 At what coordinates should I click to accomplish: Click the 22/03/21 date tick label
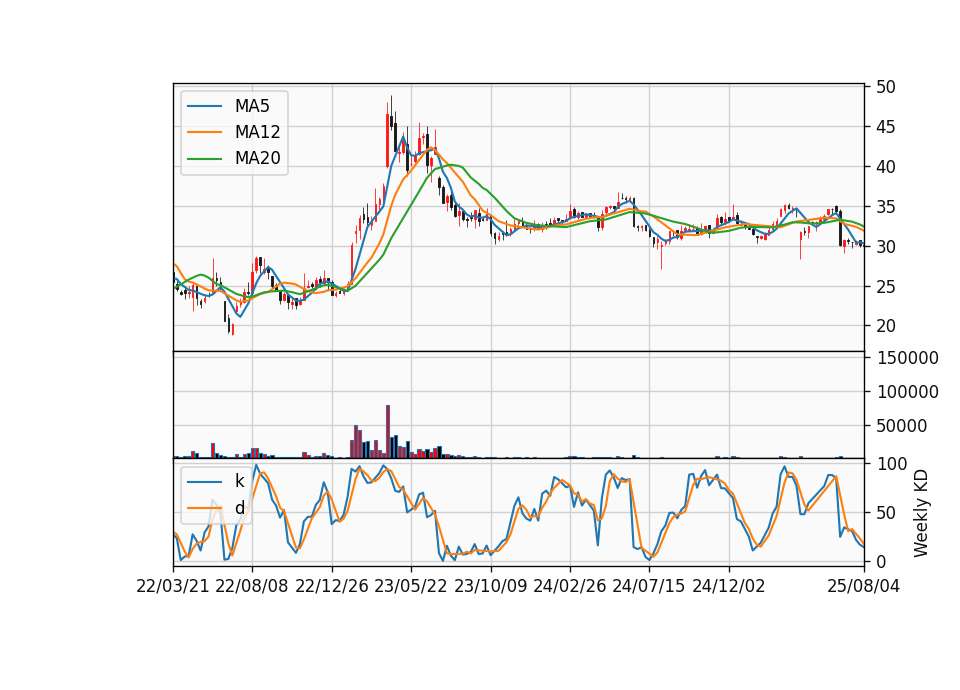(x=173, y=586)
